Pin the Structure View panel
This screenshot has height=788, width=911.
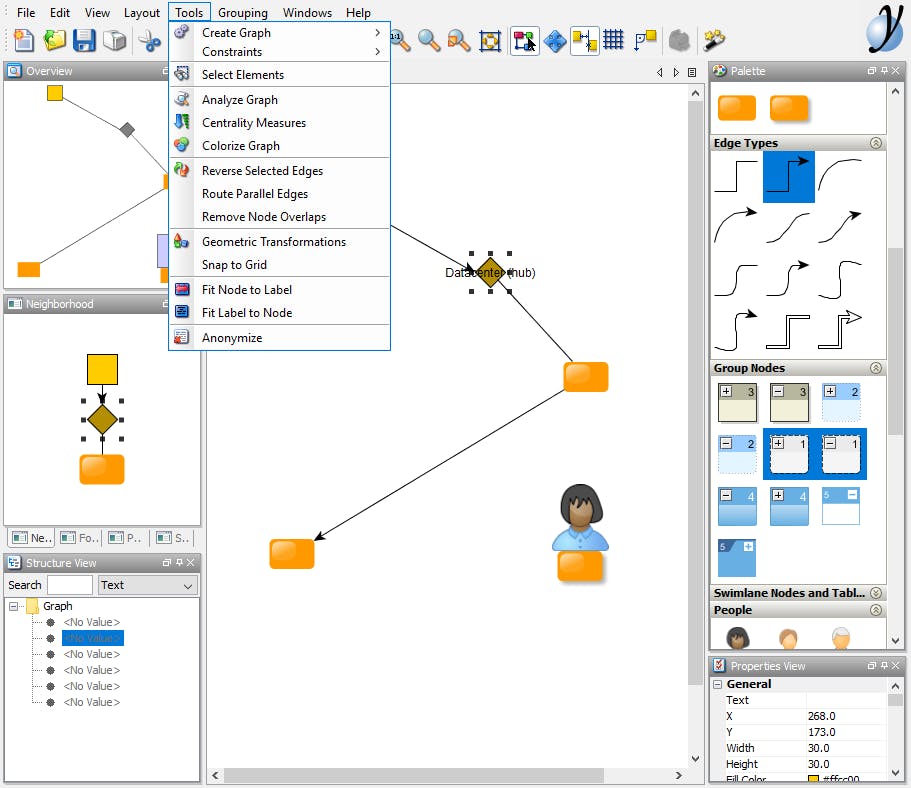click(179, 562)
